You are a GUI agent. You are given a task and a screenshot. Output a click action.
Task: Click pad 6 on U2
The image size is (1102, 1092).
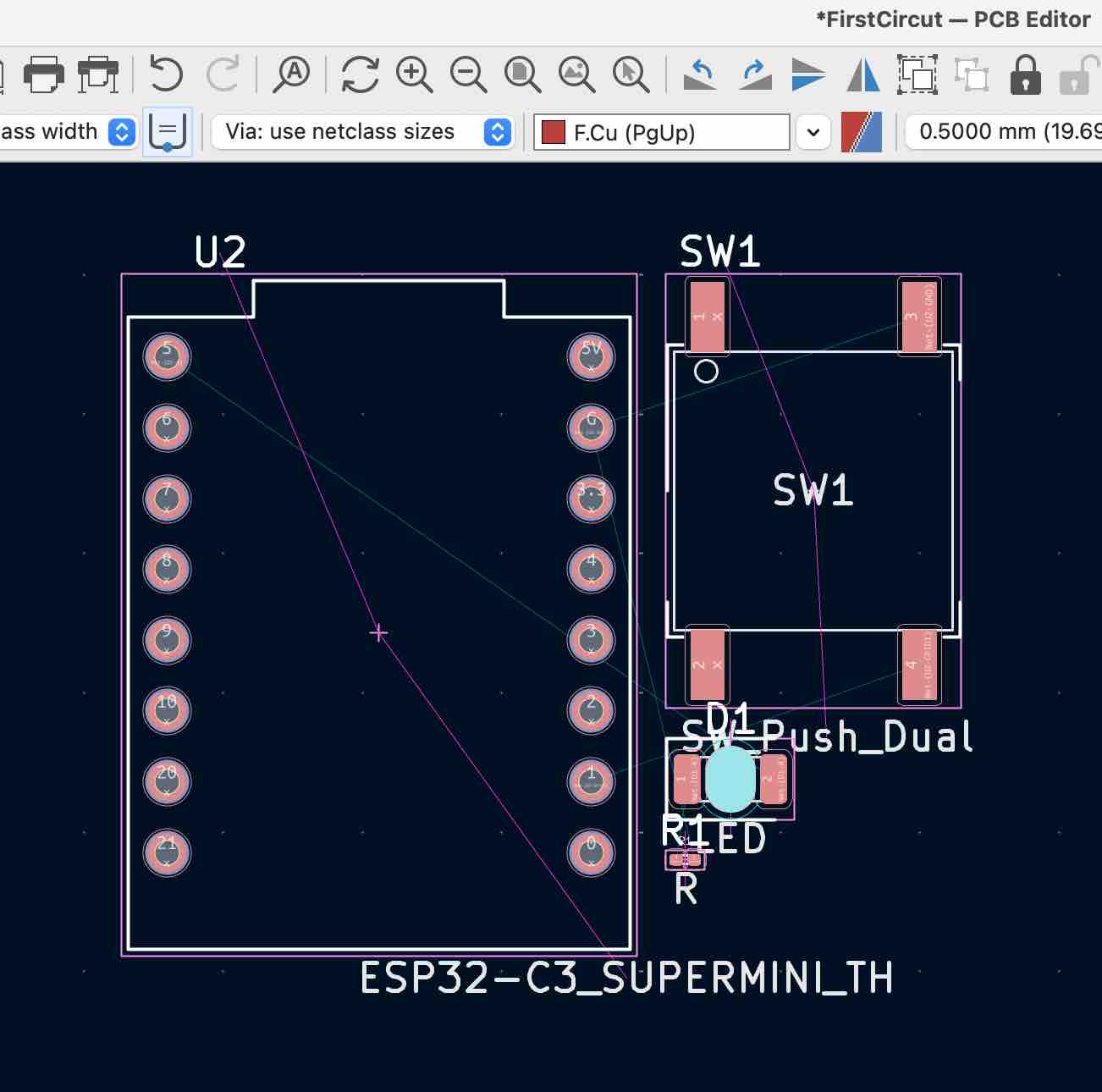click(x=168, y=427)
